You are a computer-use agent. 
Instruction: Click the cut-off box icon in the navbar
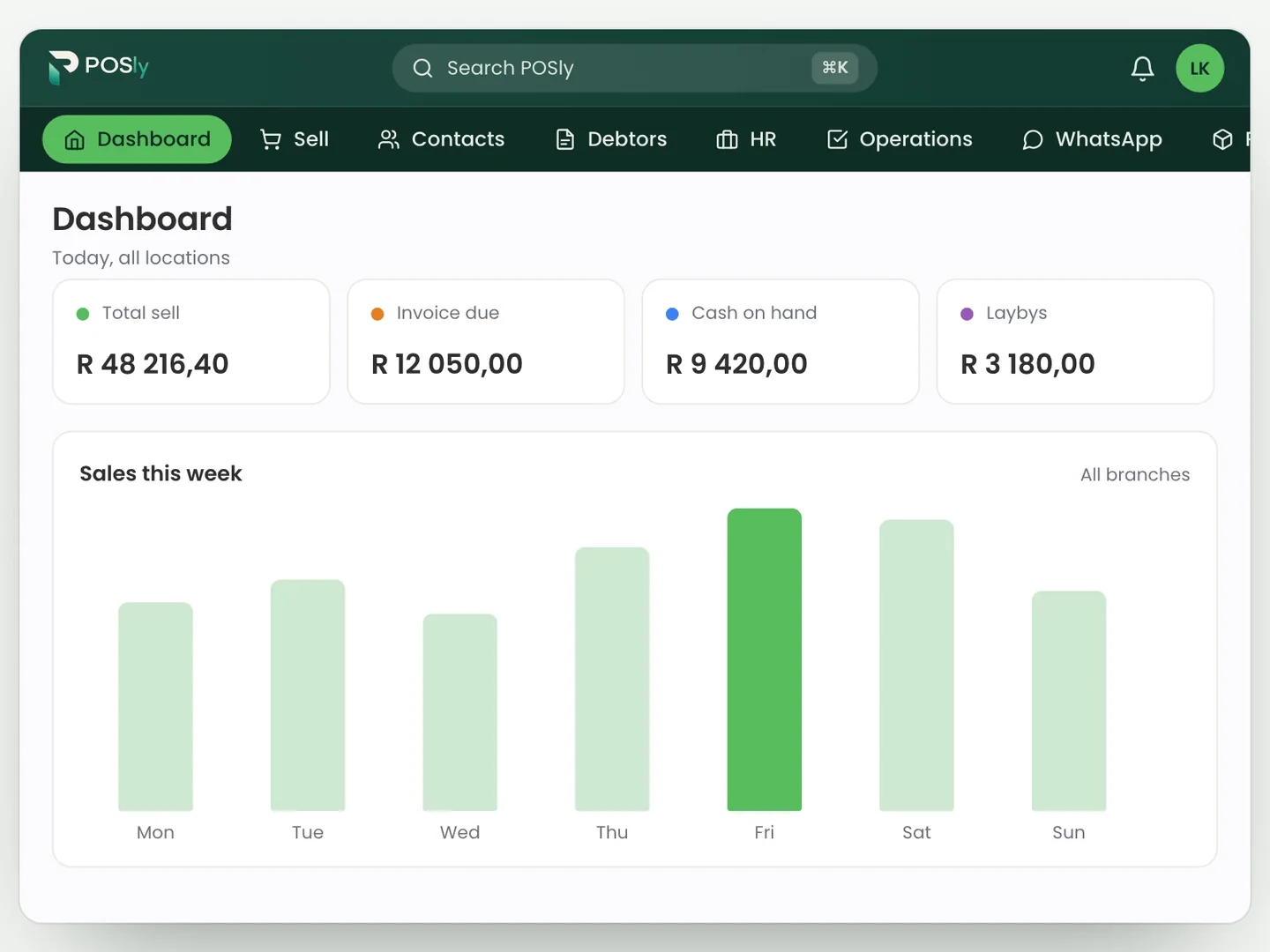click(1222, 139)
